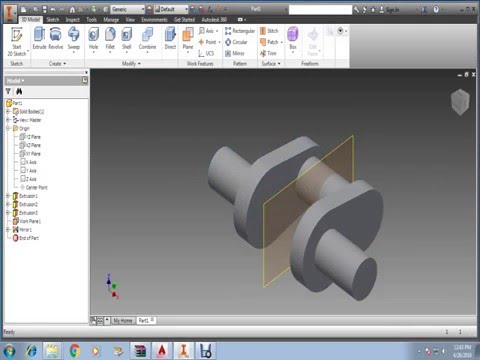480x360 pixels.
Task: Select the Patch surface tool
Action: [271, 42]
